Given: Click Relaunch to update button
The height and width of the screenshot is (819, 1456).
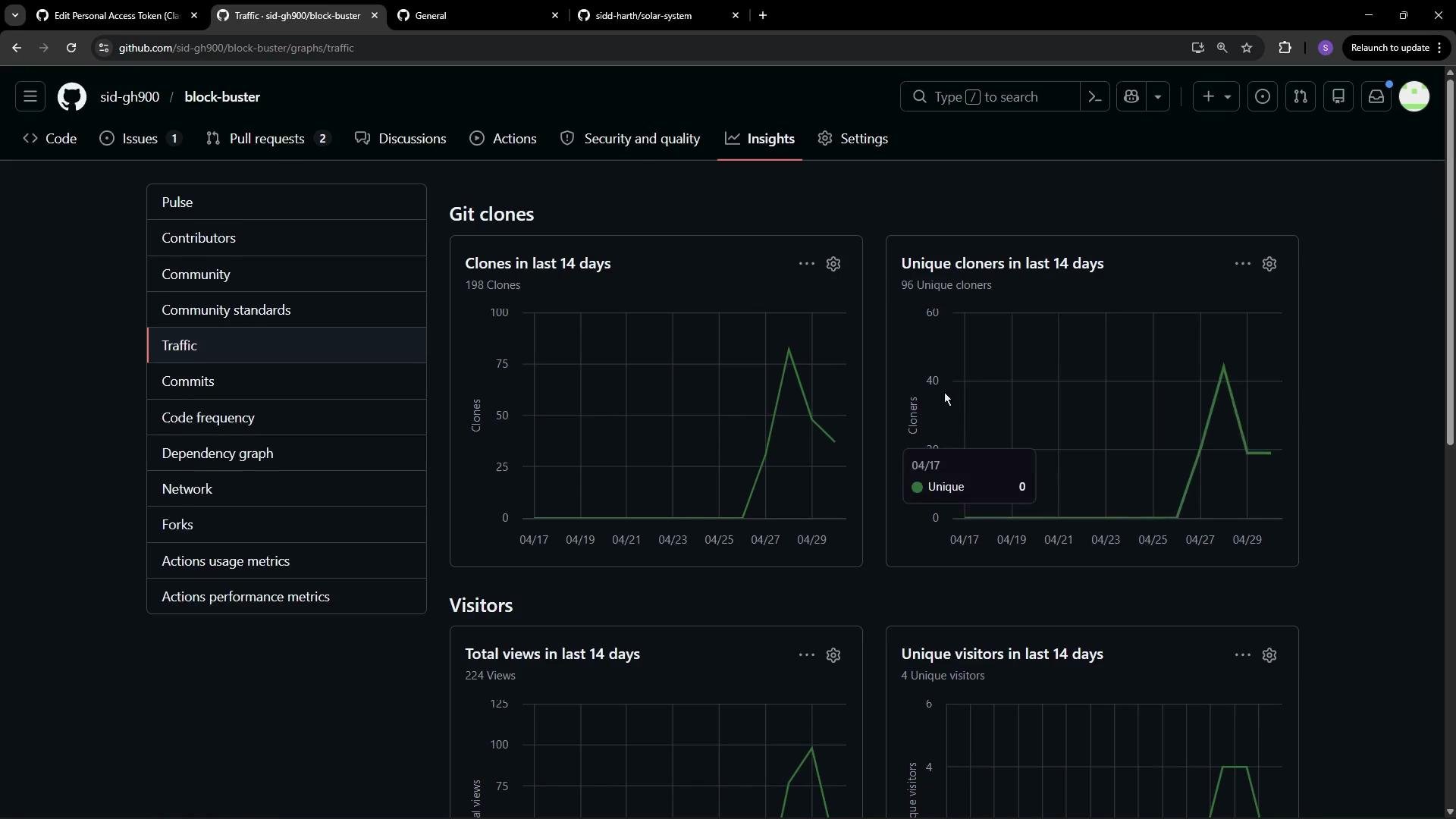Looking at the screenshot, I should [x=1396, y=48].
